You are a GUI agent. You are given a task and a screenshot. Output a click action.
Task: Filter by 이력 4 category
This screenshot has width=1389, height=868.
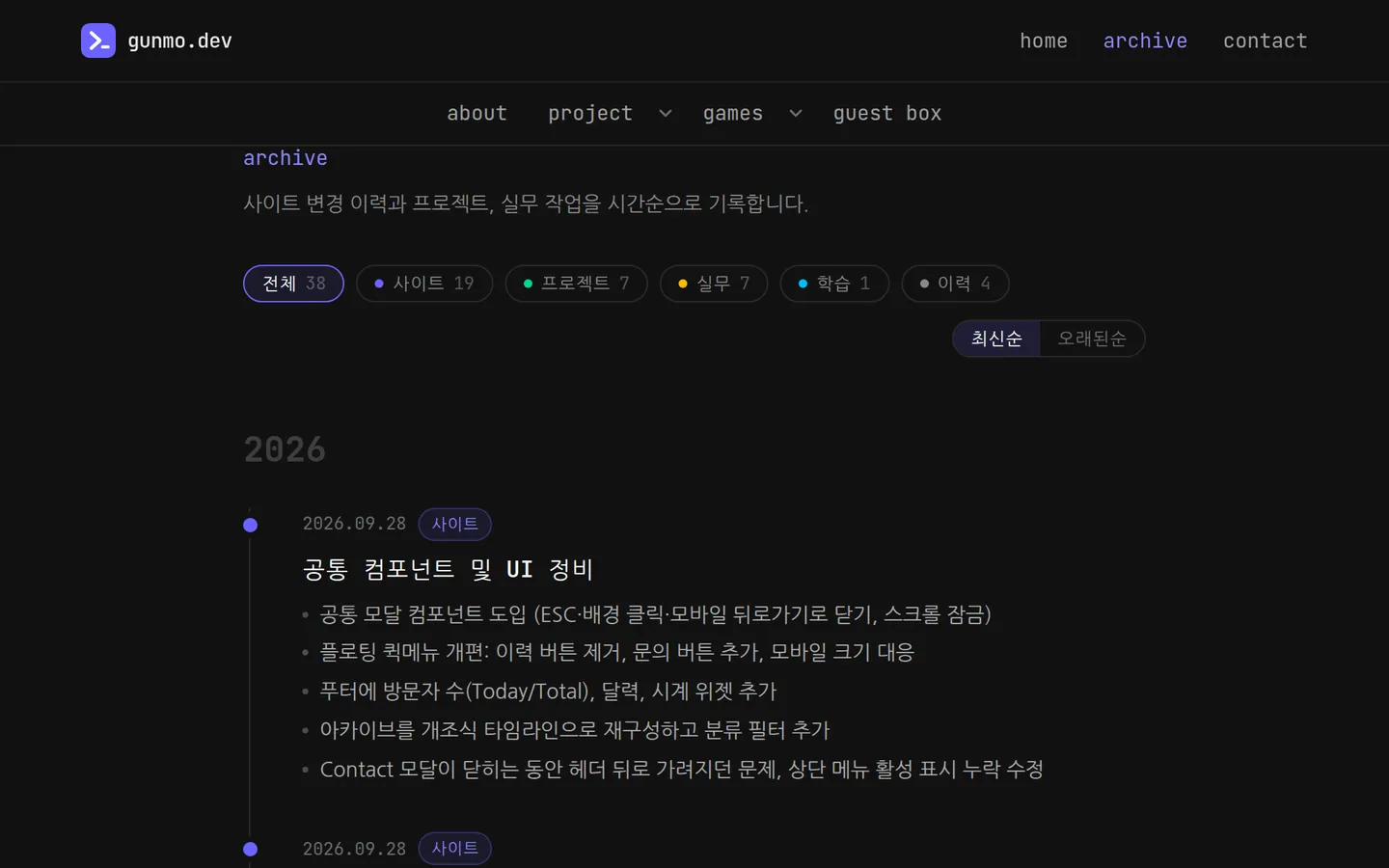[x=955, y=284]
